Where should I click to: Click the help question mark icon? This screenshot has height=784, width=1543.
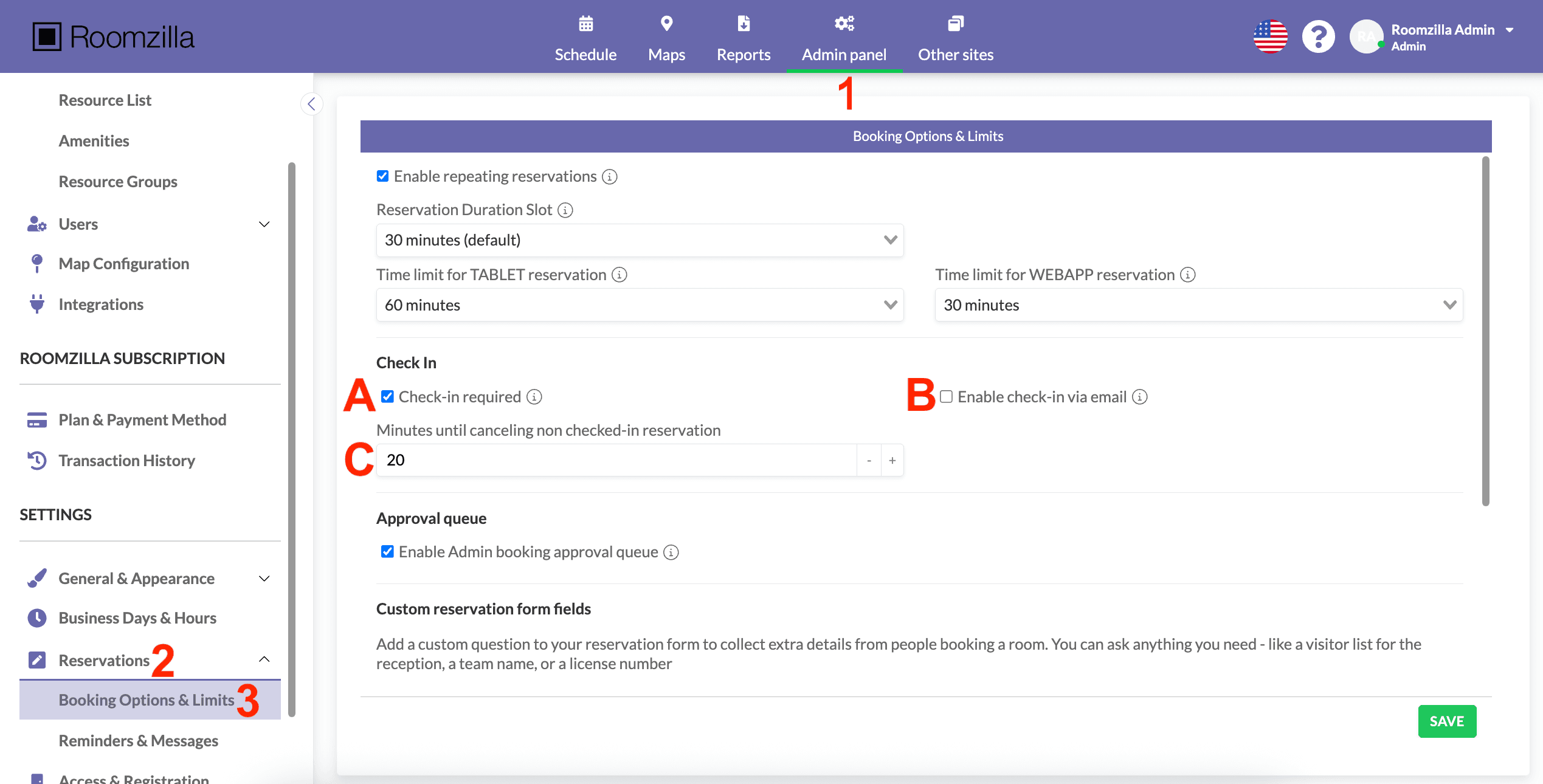pyautogui.click(x=1318, y=37)
